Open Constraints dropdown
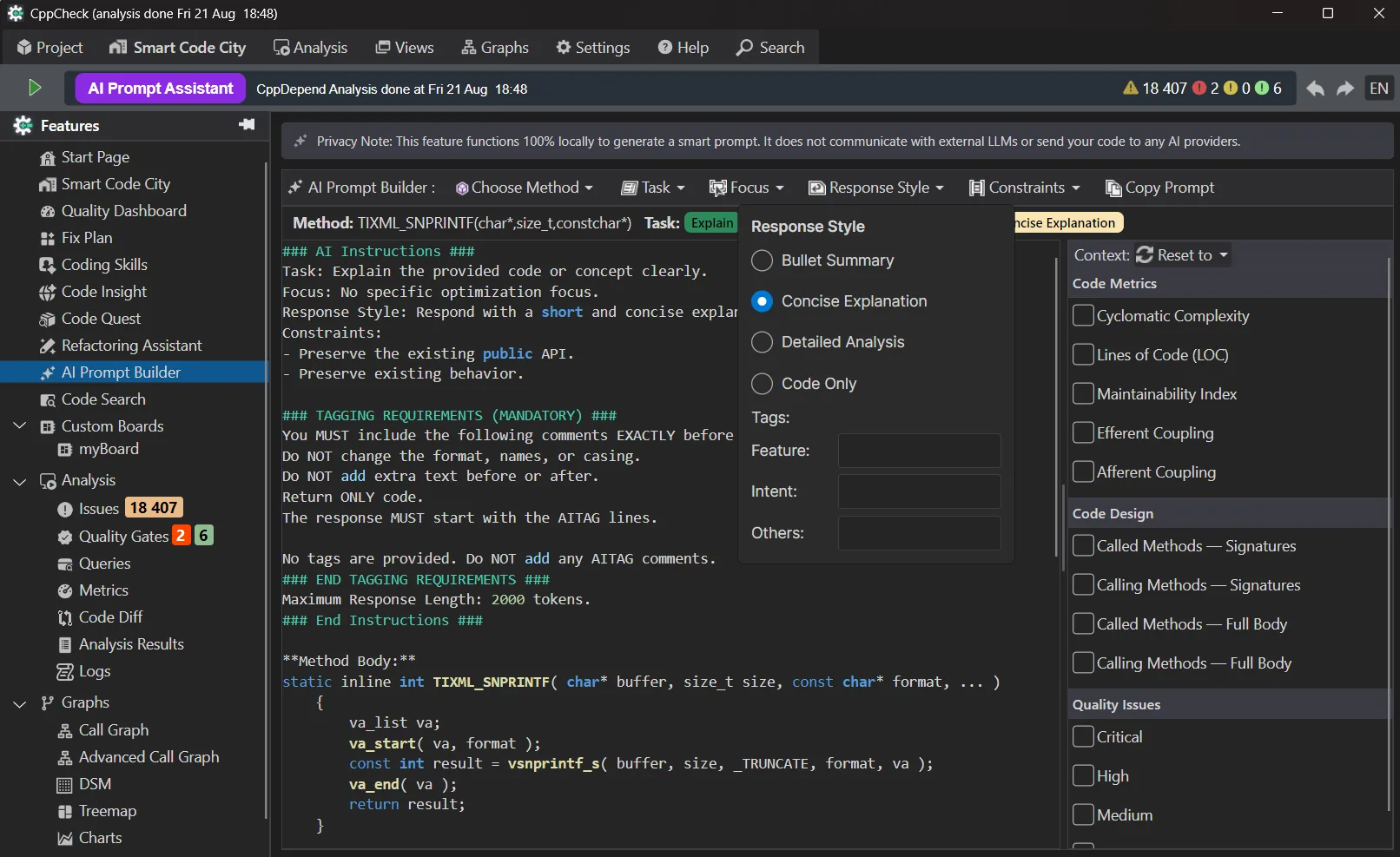 [x=1025, y=188]
